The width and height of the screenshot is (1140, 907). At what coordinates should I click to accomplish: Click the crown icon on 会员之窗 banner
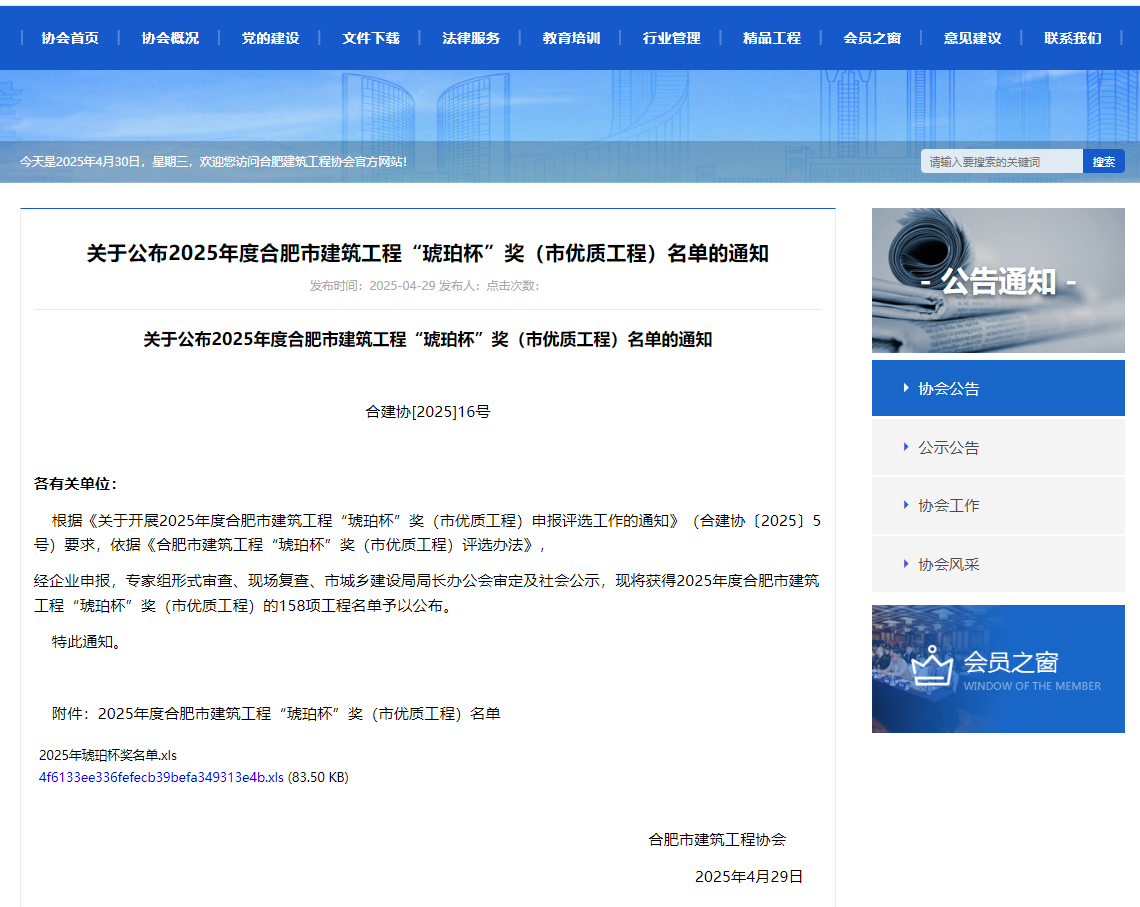932,666
